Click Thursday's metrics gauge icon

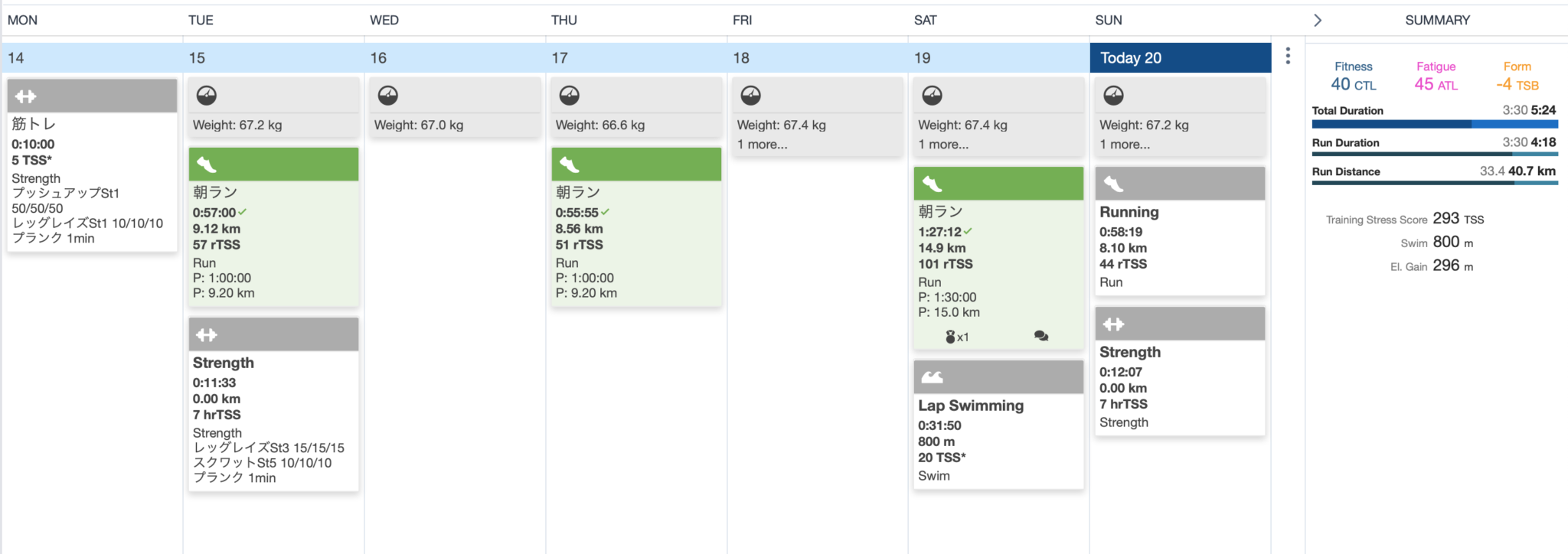[x=570, y=96]
